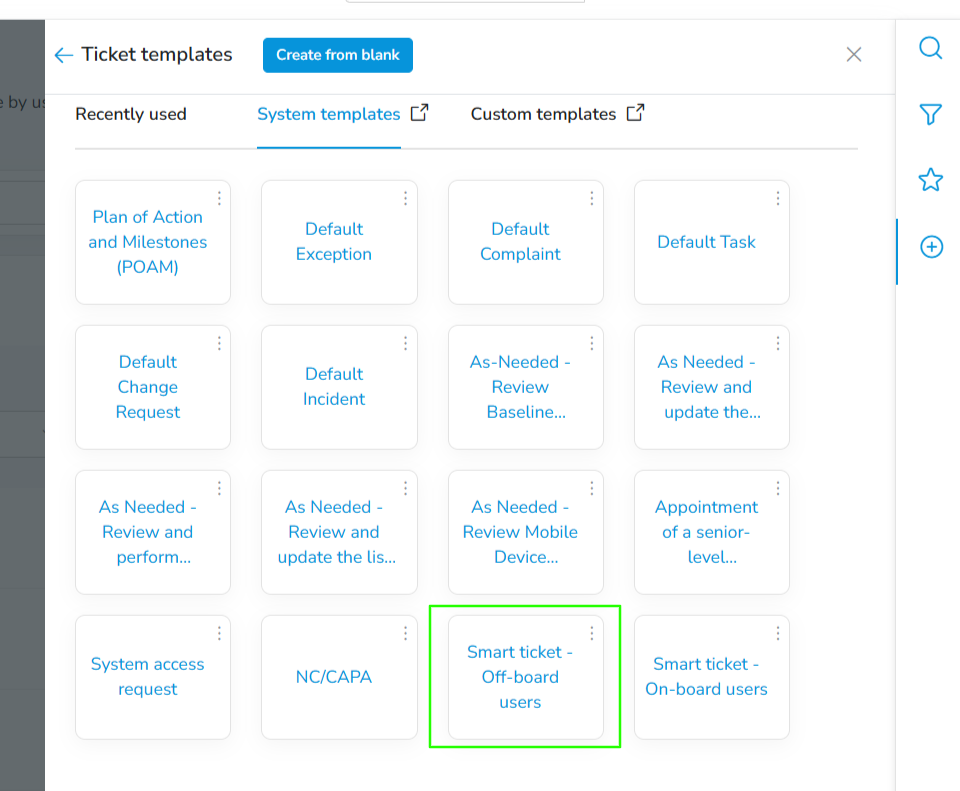Click the external link icon next to Custom templates
Screen dimensions: 960x791
click(x=635, y=112)
